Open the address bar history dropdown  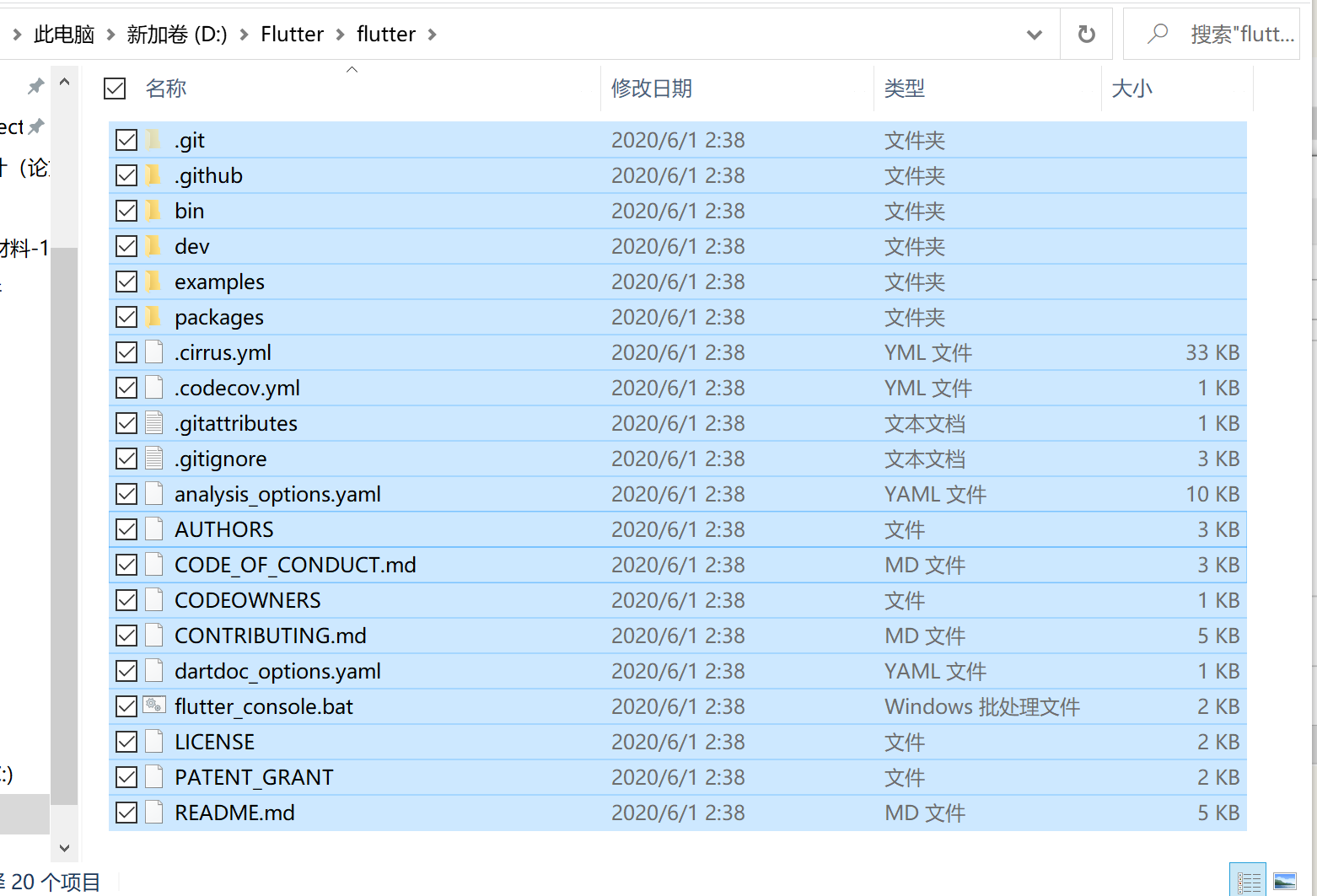(1035, 35)
